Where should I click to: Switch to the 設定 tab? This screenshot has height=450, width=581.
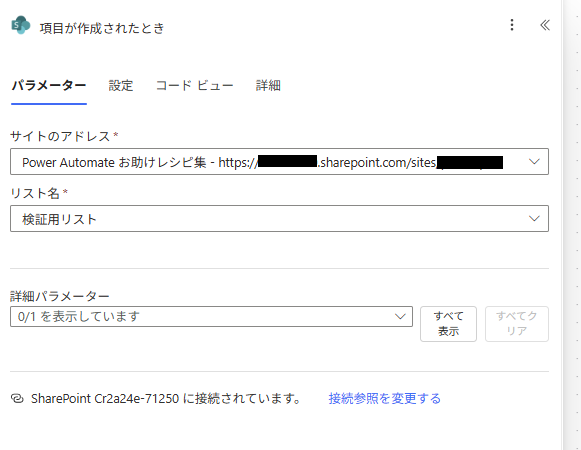120,86
